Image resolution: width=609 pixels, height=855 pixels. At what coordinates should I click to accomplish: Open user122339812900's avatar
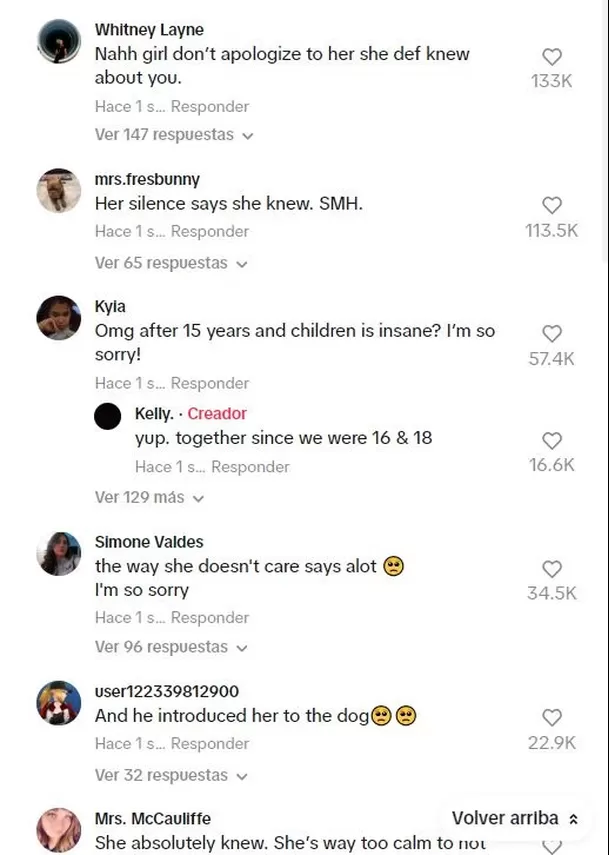(x=58, y=703)
